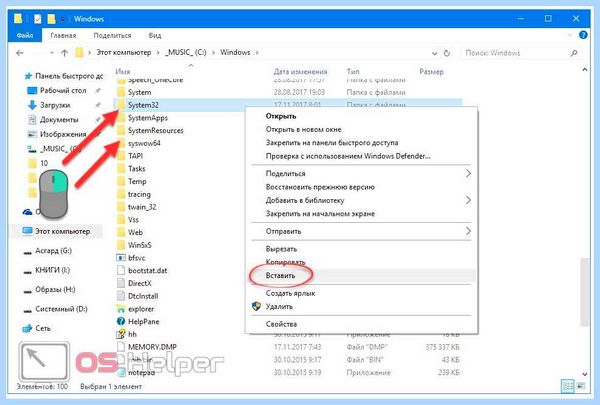Screen dimensions: 600x405
Task: Expand the Поделиться submenu arrow
Action: 468,173
